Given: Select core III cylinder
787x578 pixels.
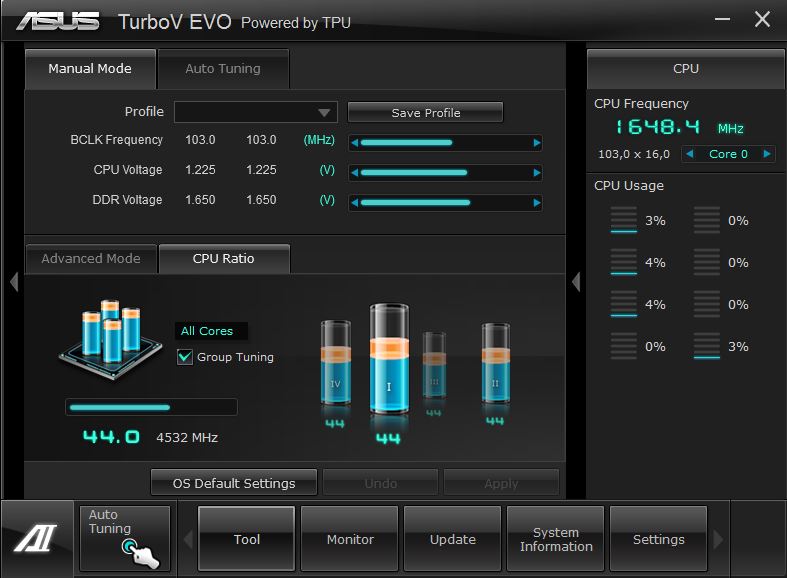Looking at the screenshot, I should pos(434,364).
